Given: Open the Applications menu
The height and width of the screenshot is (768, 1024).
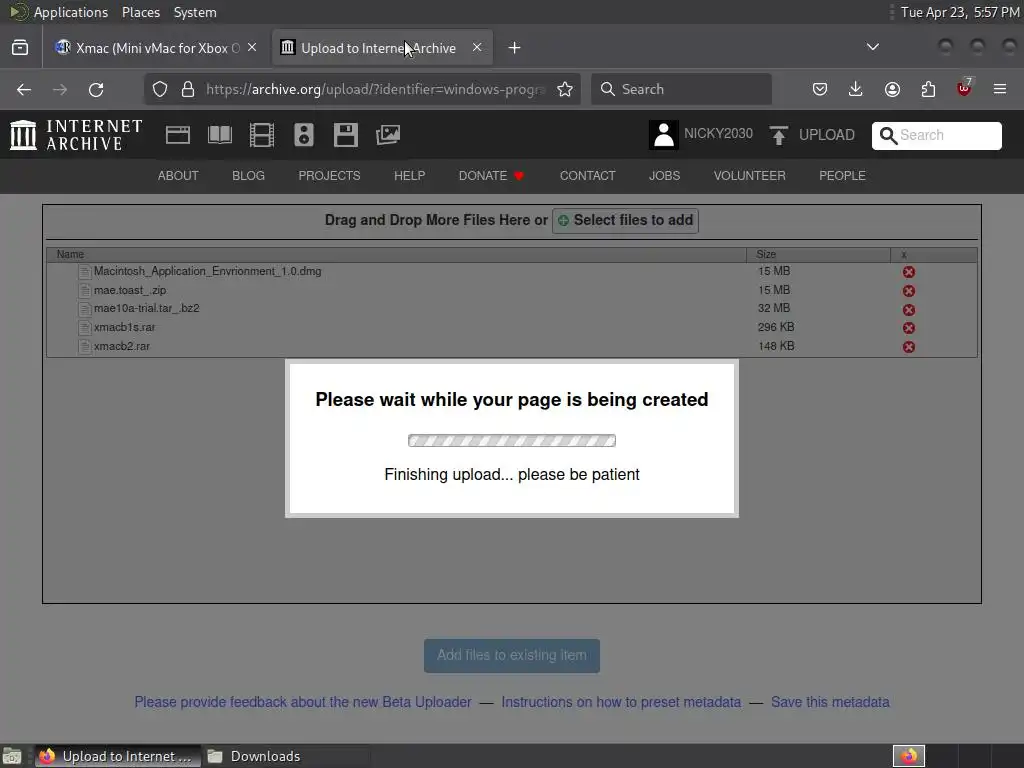Looking at the screenshot, I should [71, 12].
